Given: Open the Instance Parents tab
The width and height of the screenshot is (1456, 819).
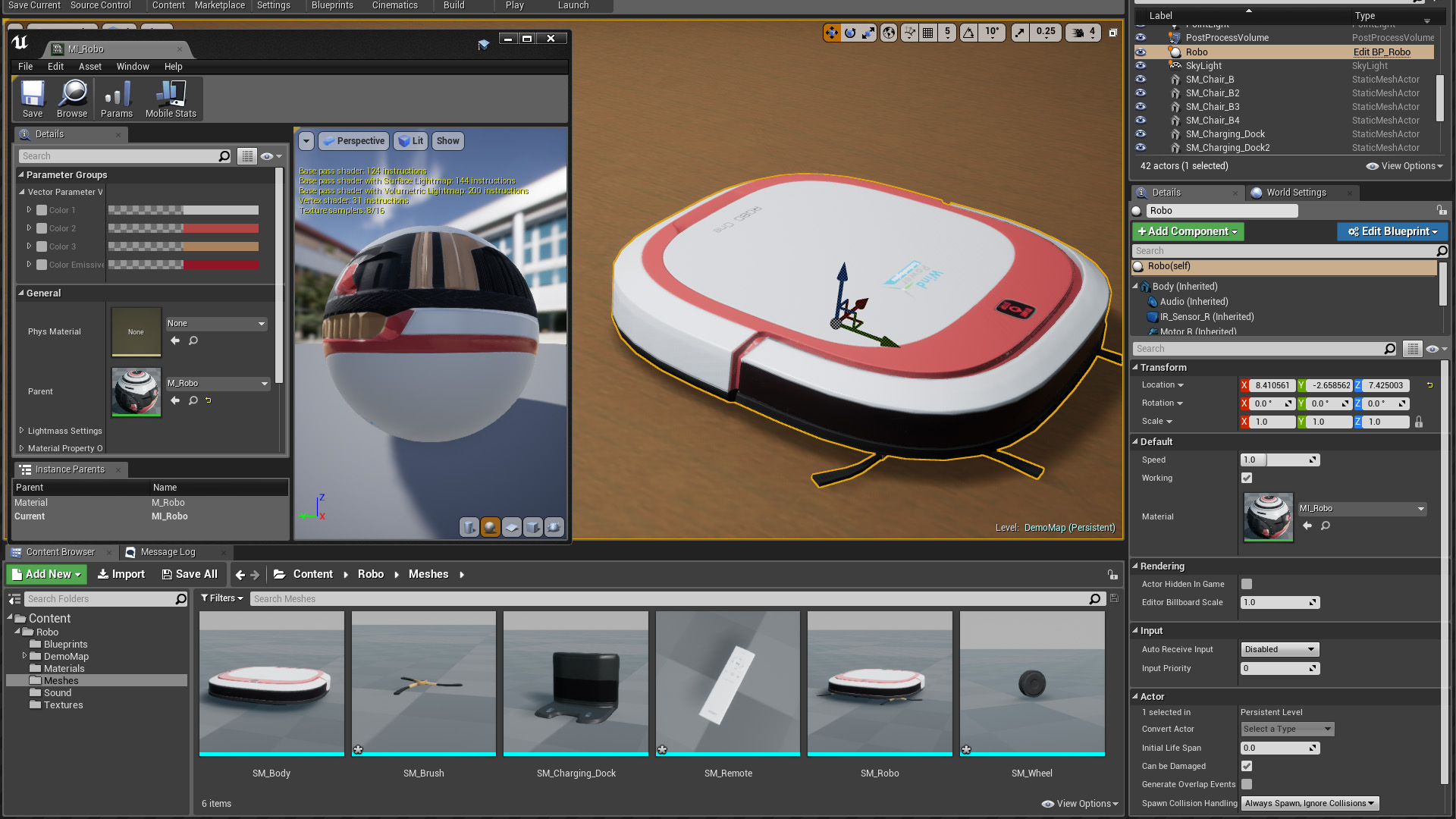Looking at the screenshot, I should [70, 469].
